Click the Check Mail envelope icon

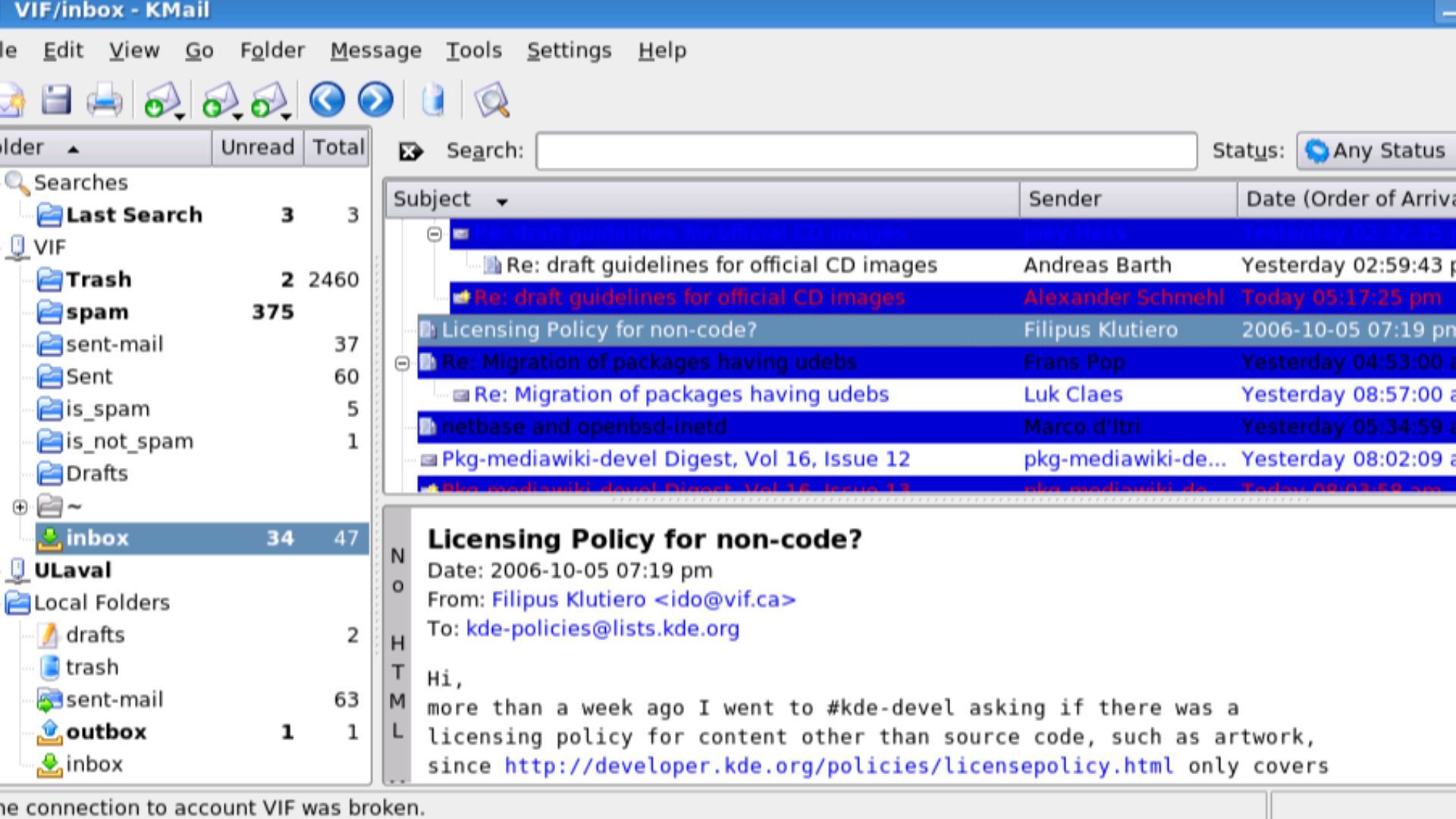pos(161,100)
